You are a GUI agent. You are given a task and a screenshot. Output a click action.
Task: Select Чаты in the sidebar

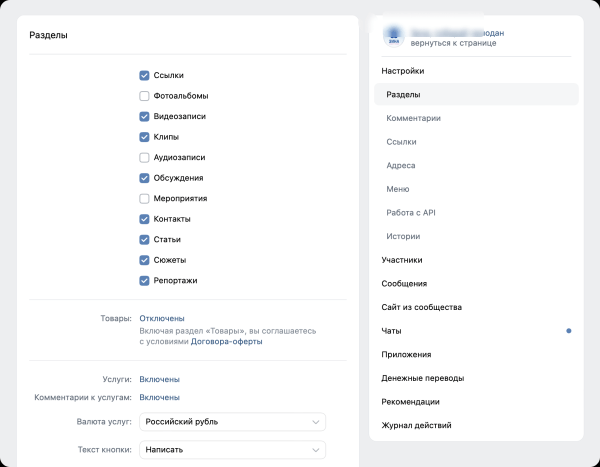[x=392, y=330]
